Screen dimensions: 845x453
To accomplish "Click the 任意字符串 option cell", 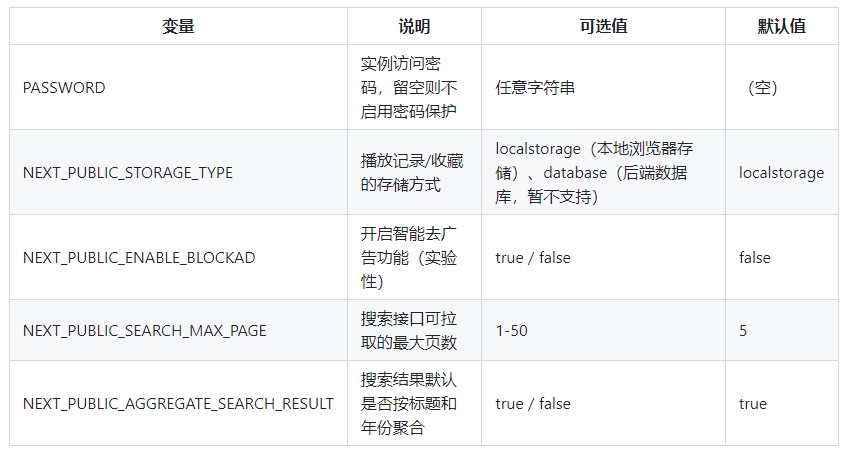I will [535, 88].
